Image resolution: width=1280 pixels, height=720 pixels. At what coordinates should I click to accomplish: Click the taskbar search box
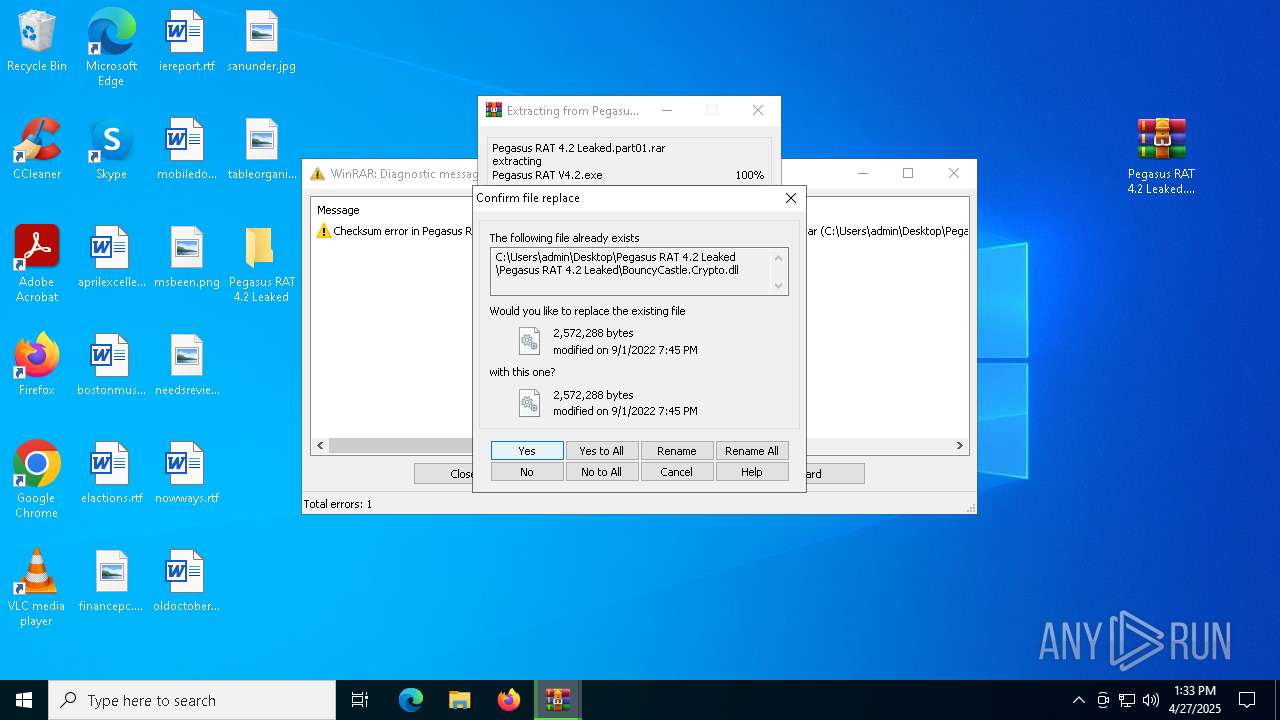point(192,700)
